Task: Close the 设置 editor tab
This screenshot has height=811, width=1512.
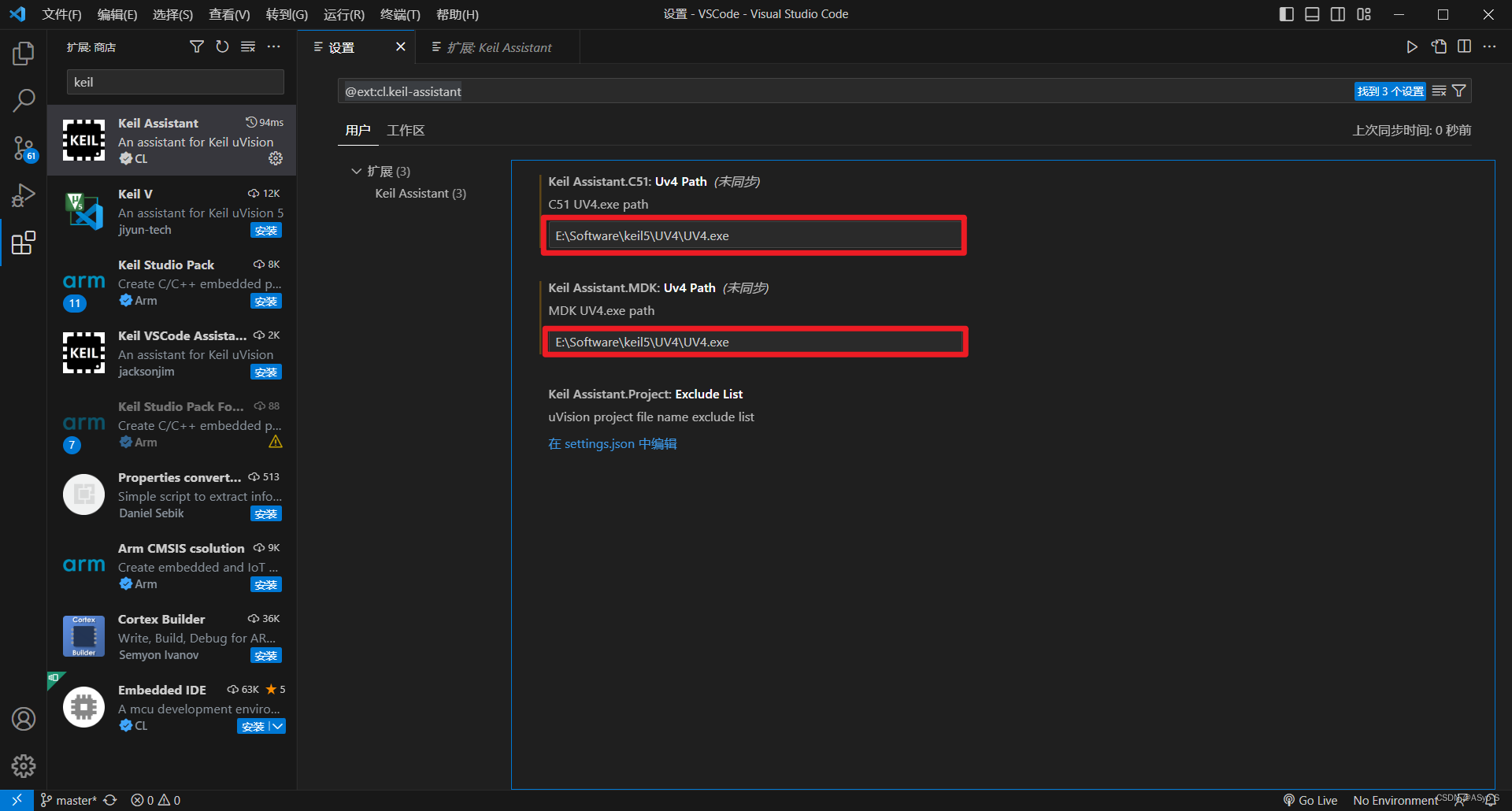Action: tap(400, 47)
